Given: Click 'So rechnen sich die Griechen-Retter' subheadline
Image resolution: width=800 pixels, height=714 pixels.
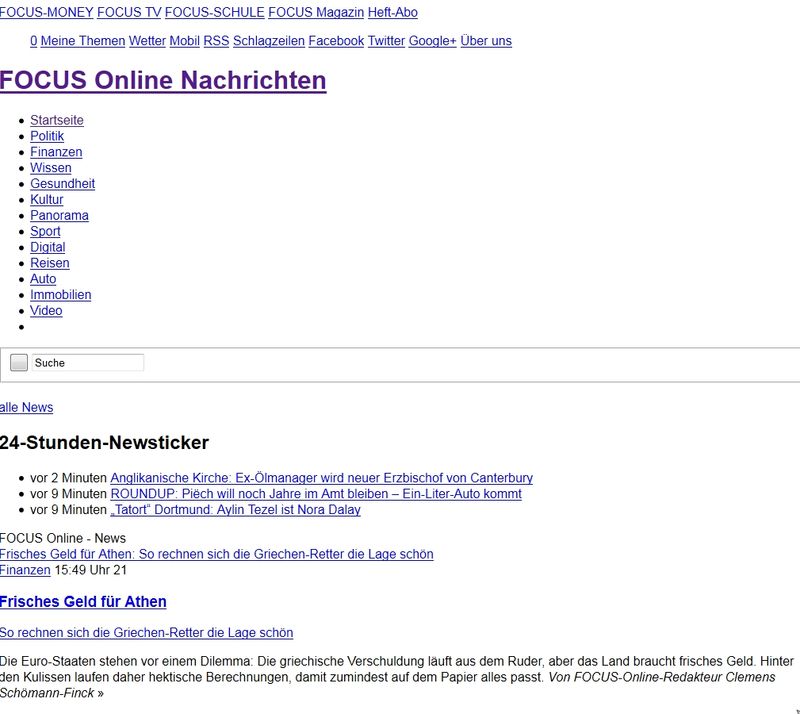Looking at the screenshot, I should (146, 632).
